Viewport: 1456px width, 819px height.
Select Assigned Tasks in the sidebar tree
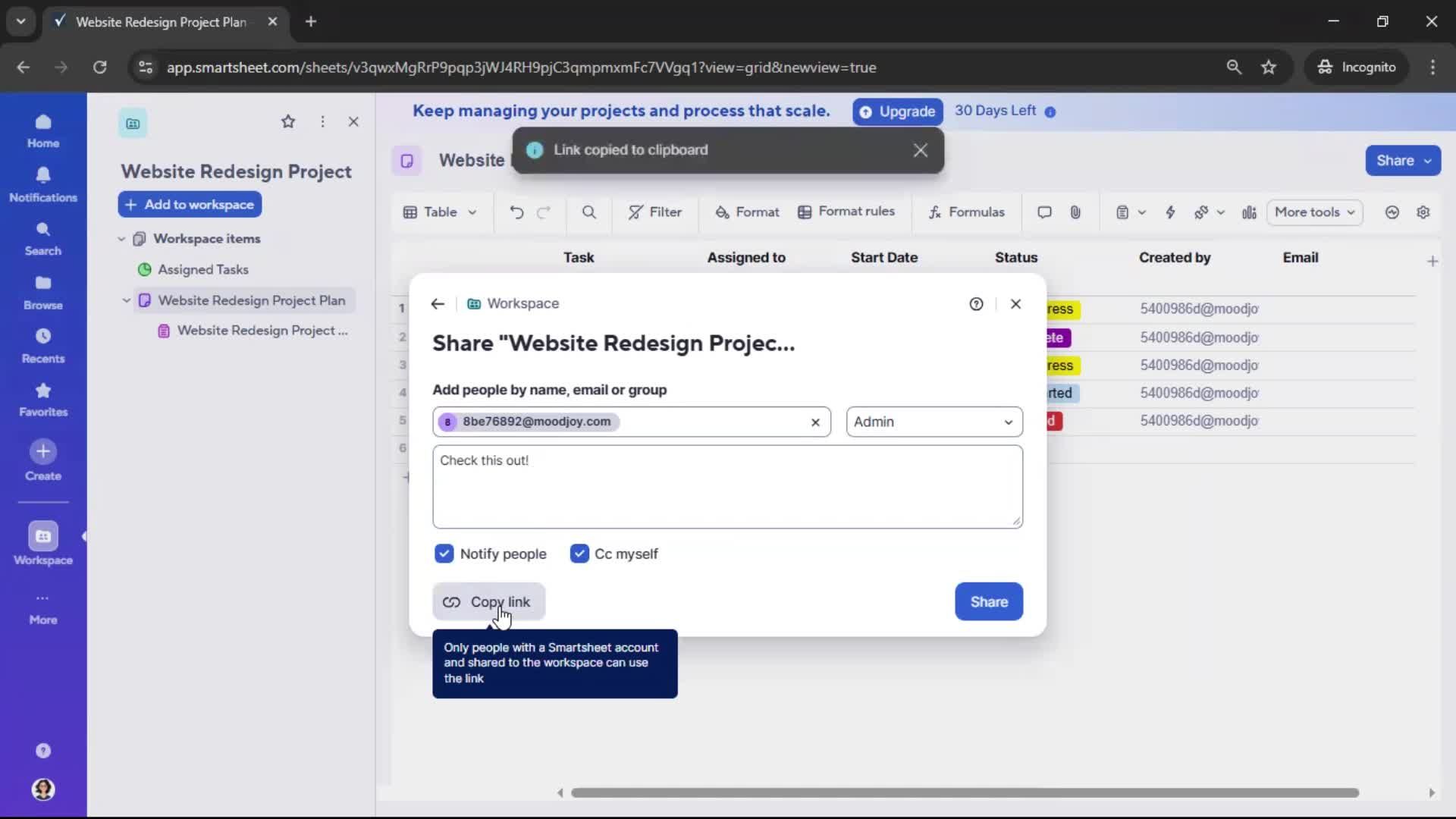tap(202, 269)
